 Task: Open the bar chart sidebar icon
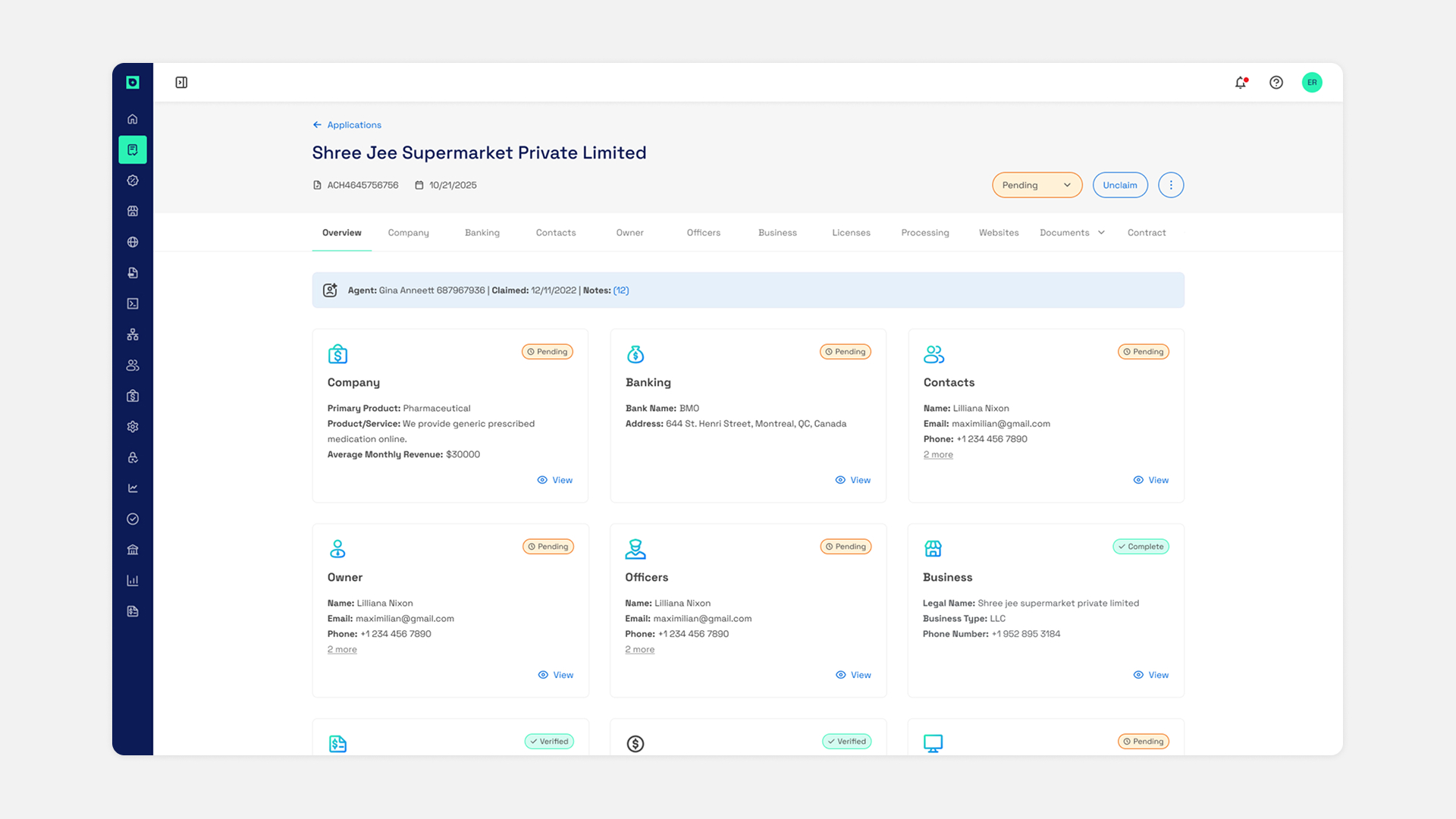[x=133, y=581]
